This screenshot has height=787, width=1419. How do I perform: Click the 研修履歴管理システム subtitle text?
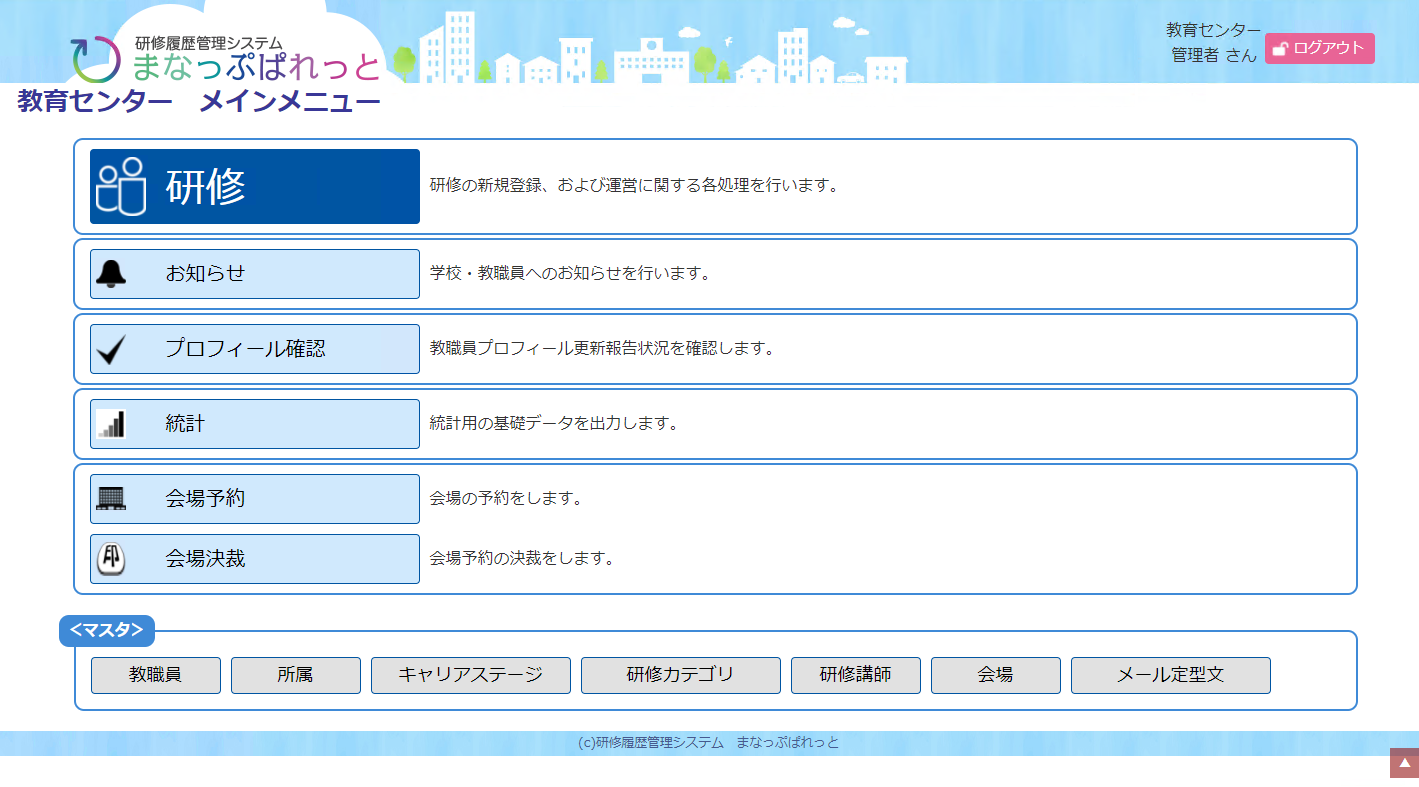coord(209,43)
